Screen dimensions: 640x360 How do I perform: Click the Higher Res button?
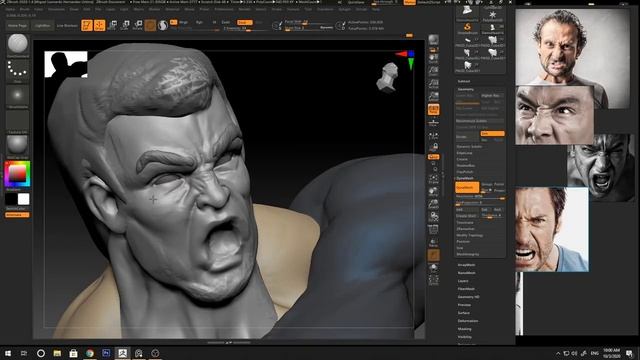pos(492,96)
